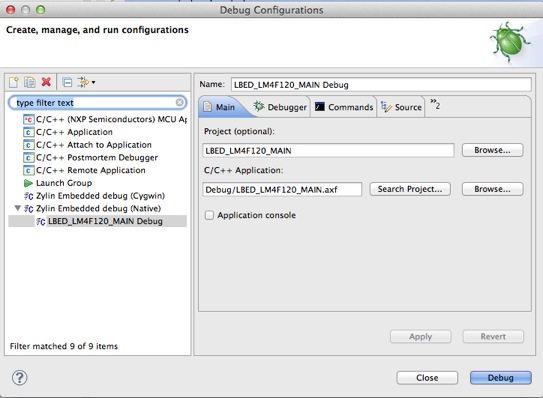Click the C/C++ Remote Application icon
The height and width of the screenshot is (398, 543).
pyautogui.click(x=28, y=170)
